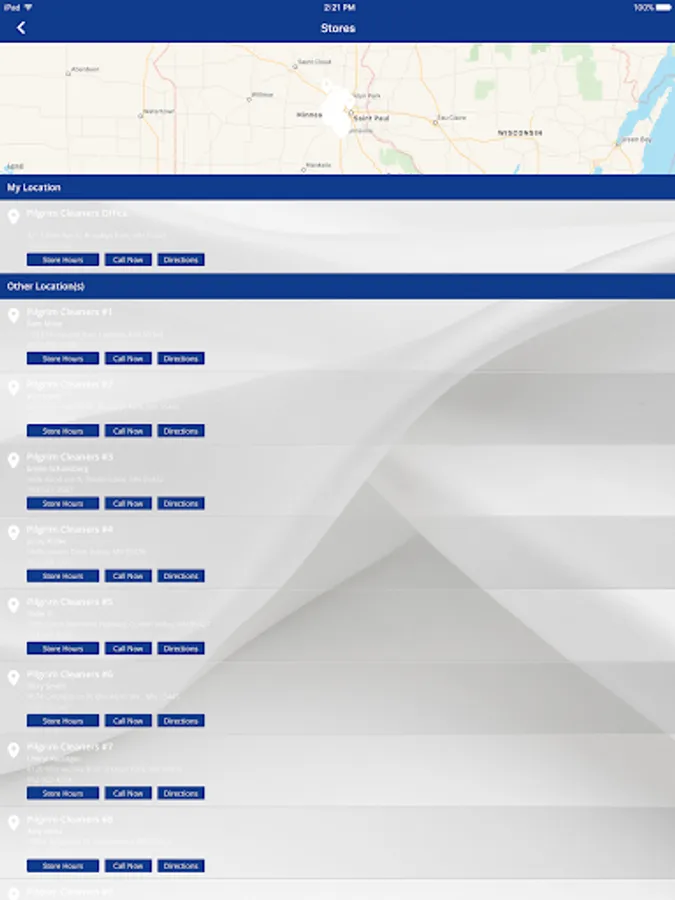Open Store Hours for Pilgrim Cleaners #6
Viewport: 675px width, 900px height.
[x=63, y=720]
